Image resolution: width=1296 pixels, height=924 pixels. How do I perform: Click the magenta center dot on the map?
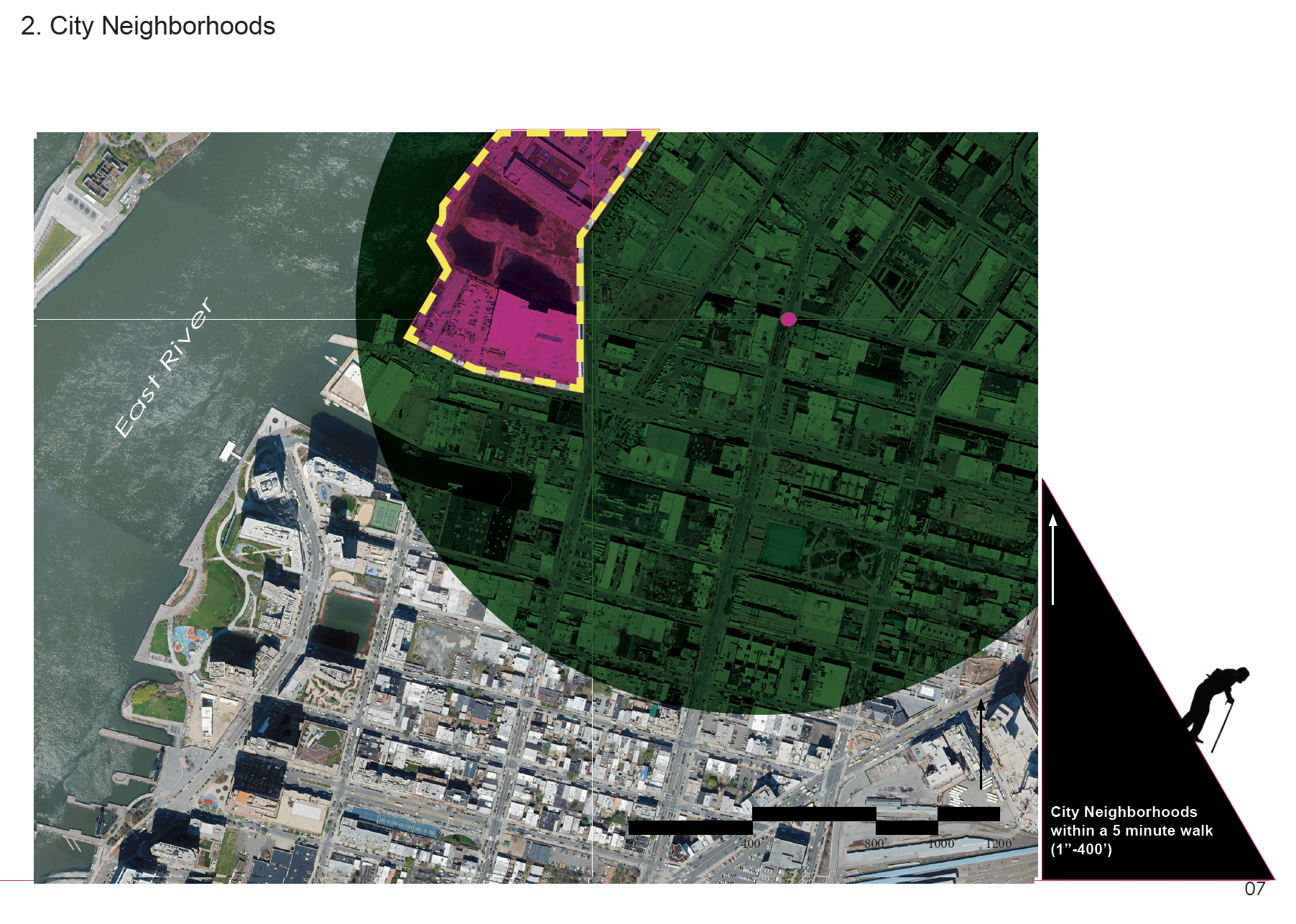click(788, 319)
